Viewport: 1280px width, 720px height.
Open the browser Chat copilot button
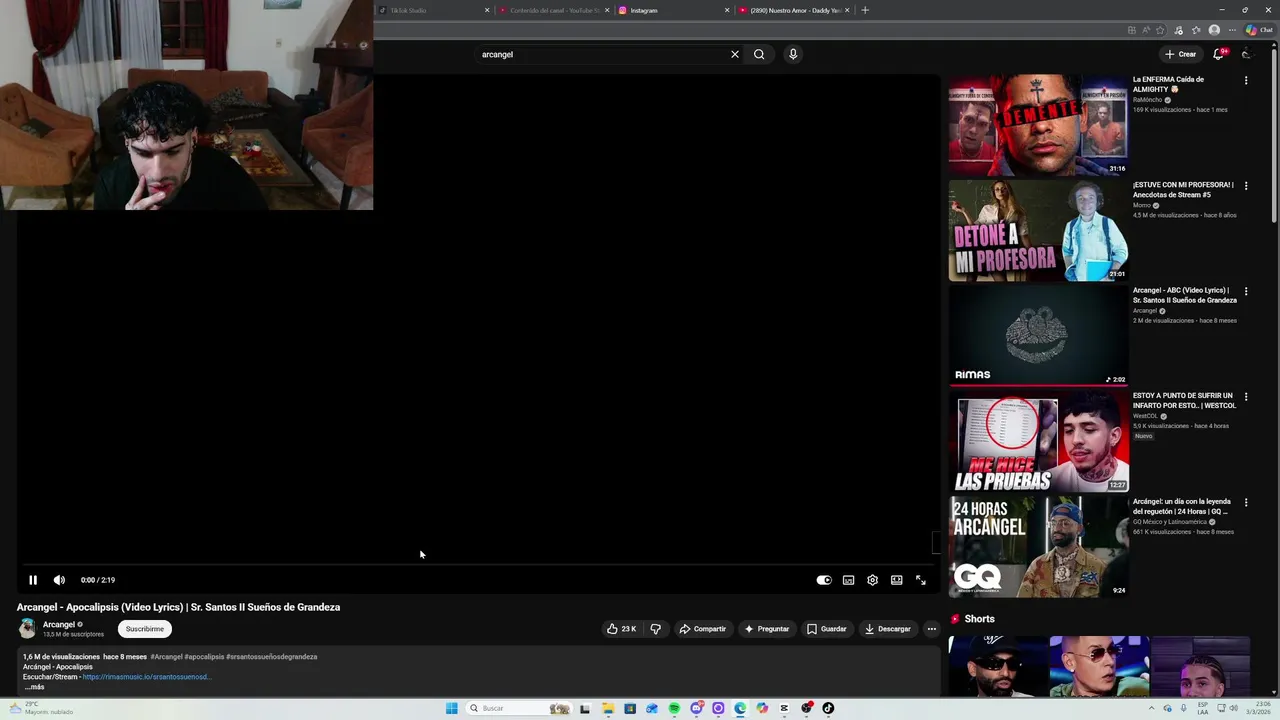(1259, 30)
